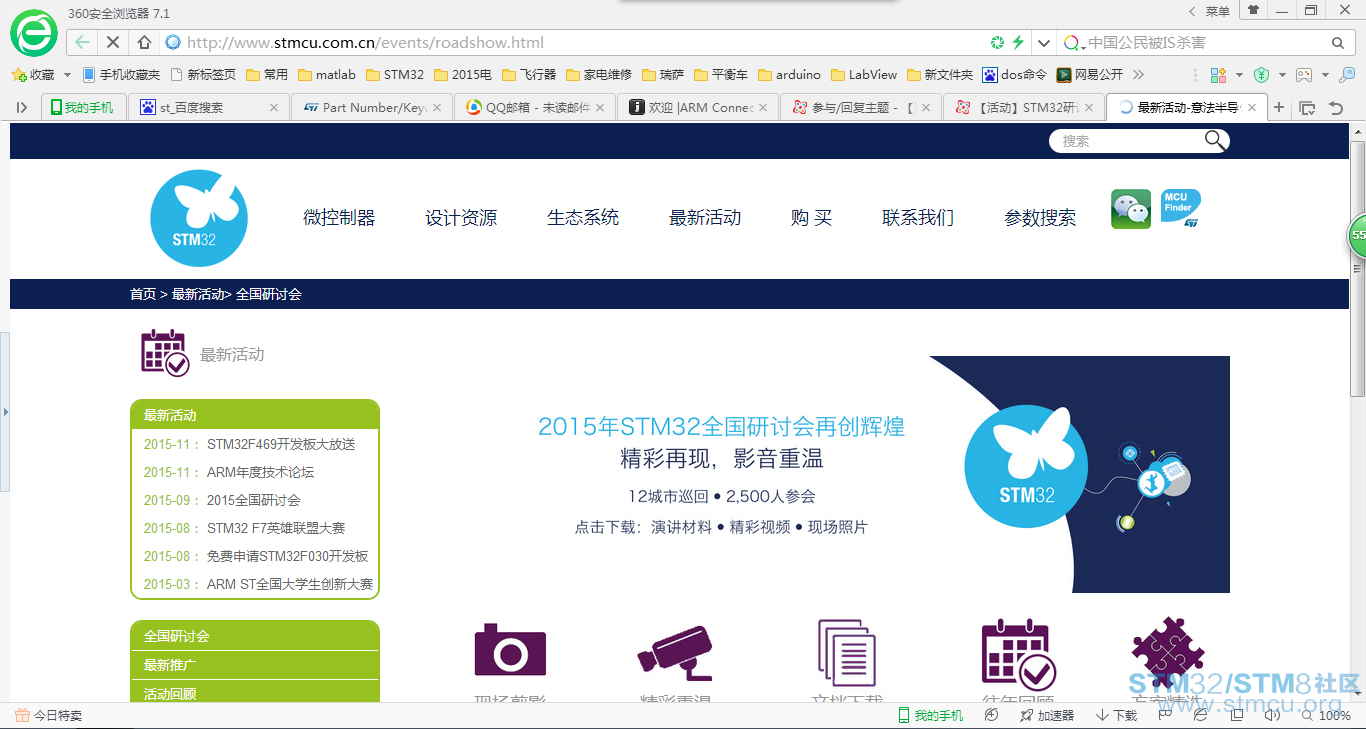The image size is (1366, 729).
Task: Open the 生态系统 navigation menu
Action: [583, 218]
